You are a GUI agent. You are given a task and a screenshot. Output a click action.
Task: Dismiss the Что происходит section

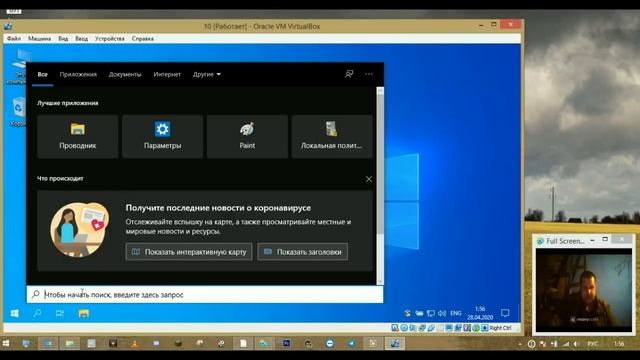point(369,179)
